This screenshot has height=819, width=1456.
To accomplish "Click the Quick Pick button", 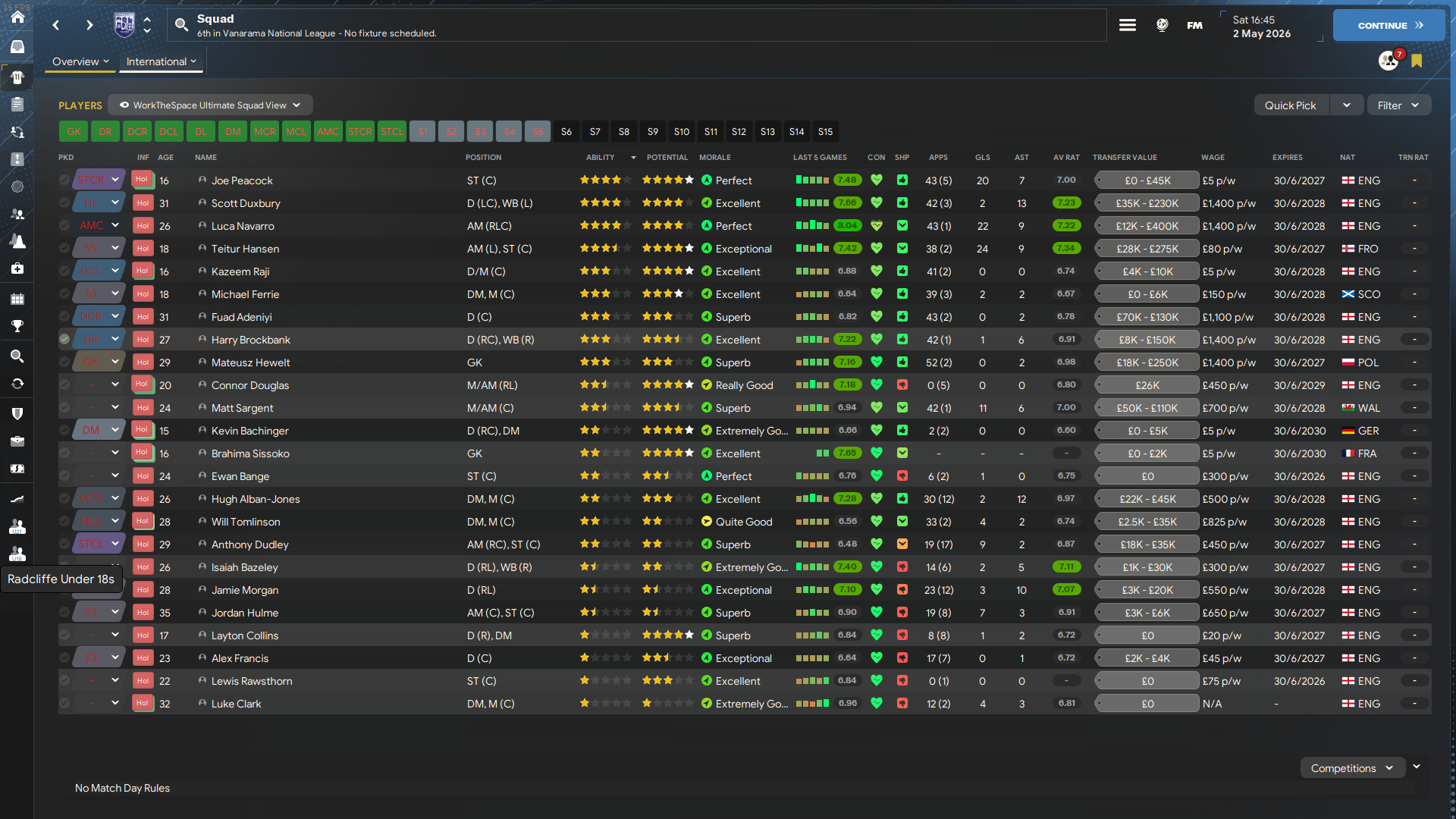I will tap(1290, 105).
